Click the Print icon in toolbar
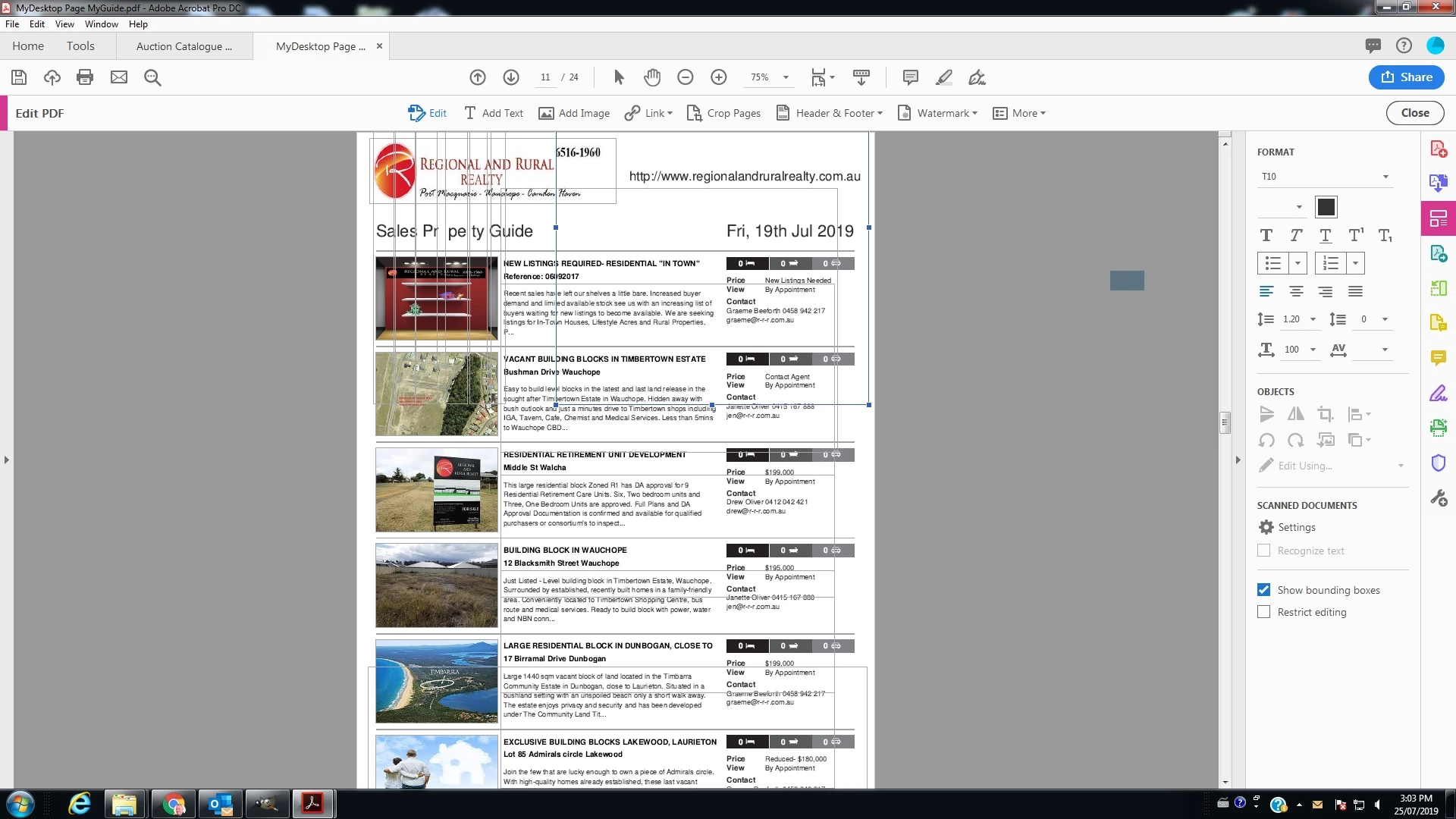This screenshot has width=1456, height=819. pos(85,77)
